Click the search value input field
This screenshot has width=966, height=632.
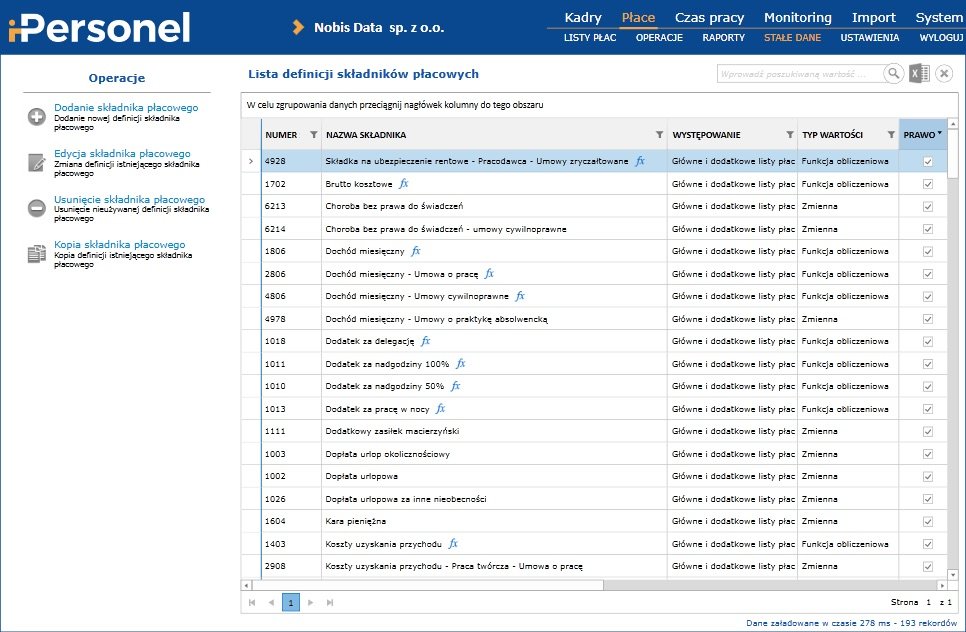point(799,74)
